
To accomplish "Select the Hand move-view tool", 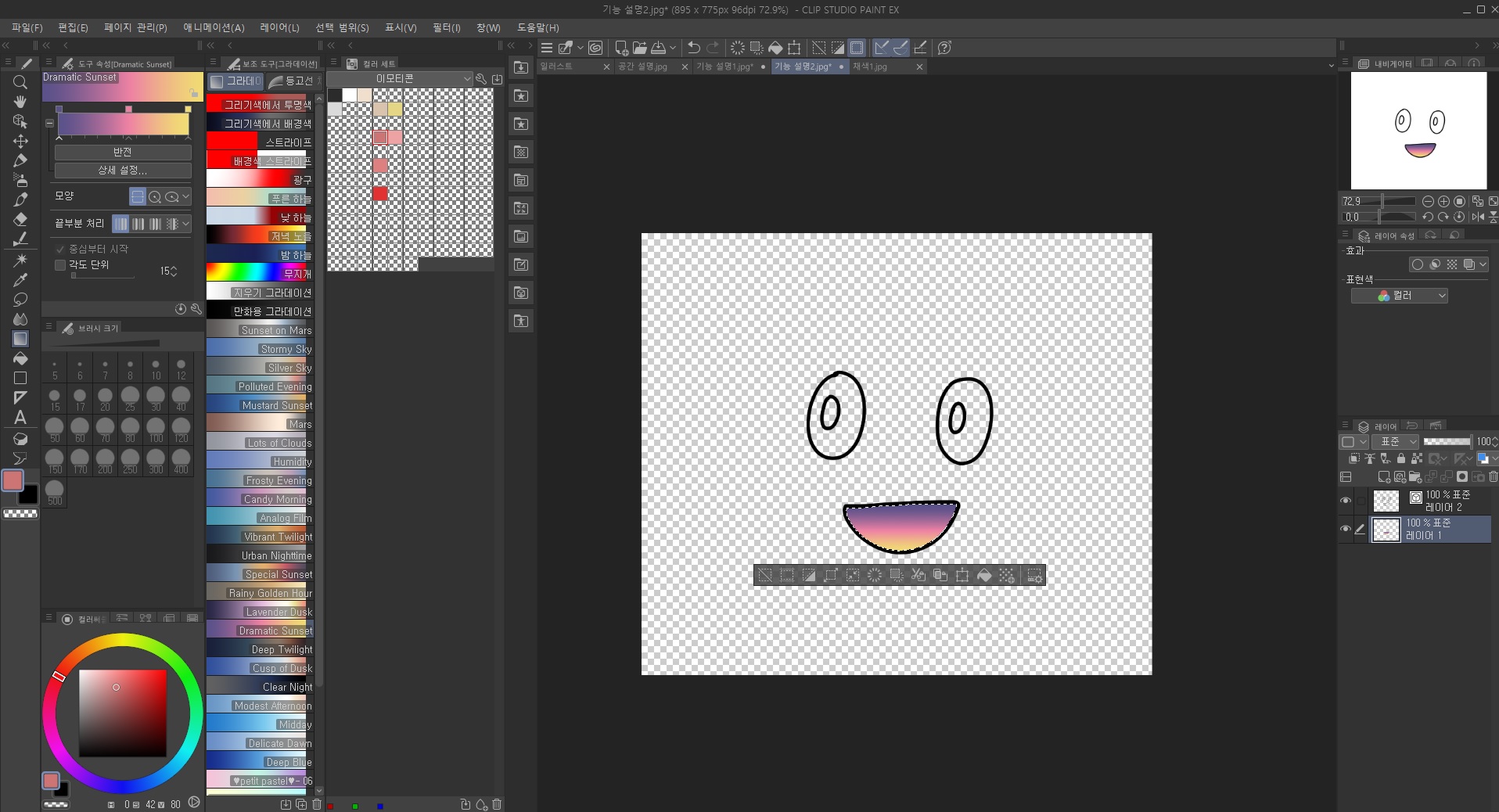I will pyautogui.click(x=20, y=102).
